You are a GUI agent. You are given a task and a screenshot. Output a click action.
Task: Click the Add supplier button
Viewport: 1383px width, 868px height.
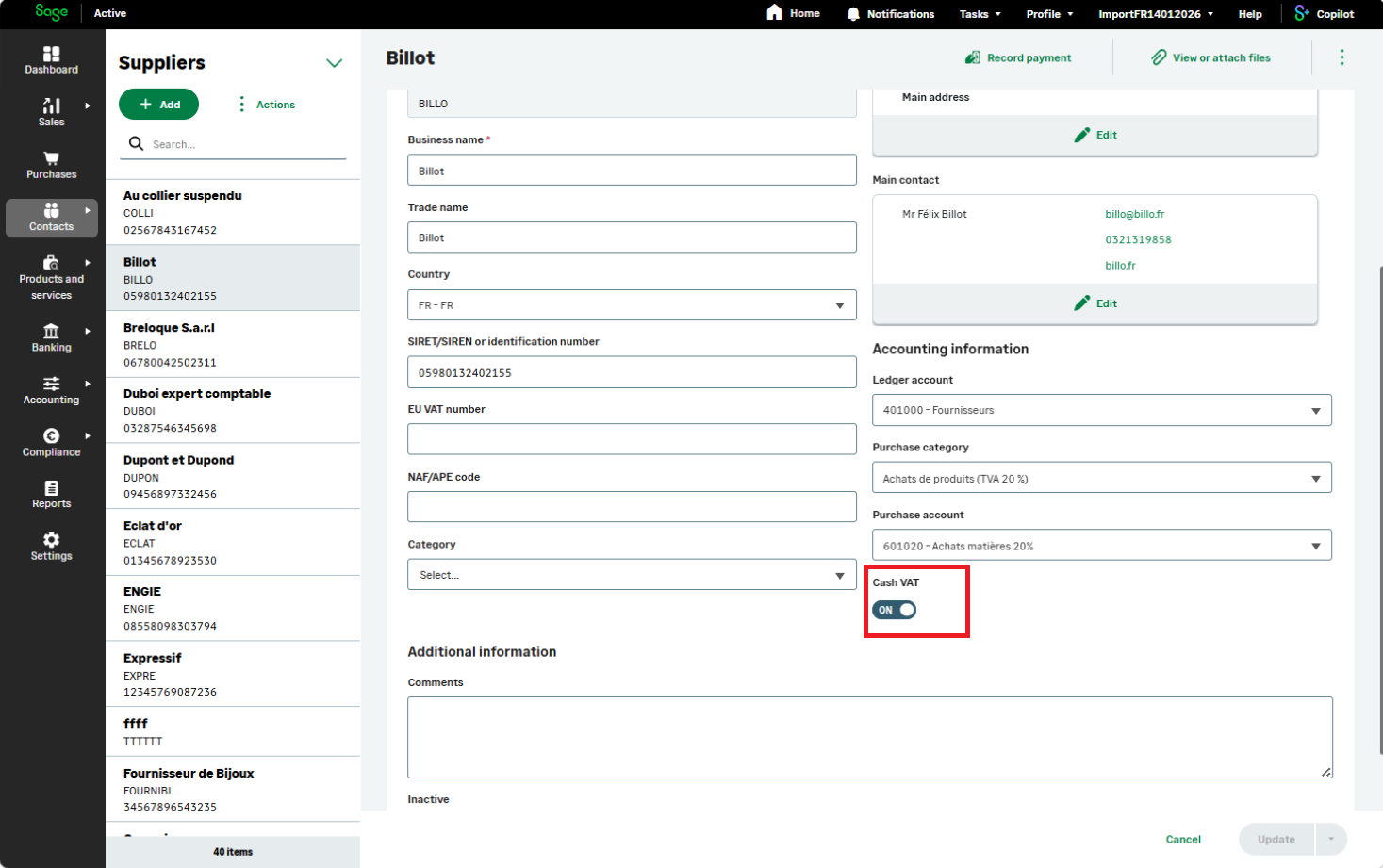tap(158, 105)
